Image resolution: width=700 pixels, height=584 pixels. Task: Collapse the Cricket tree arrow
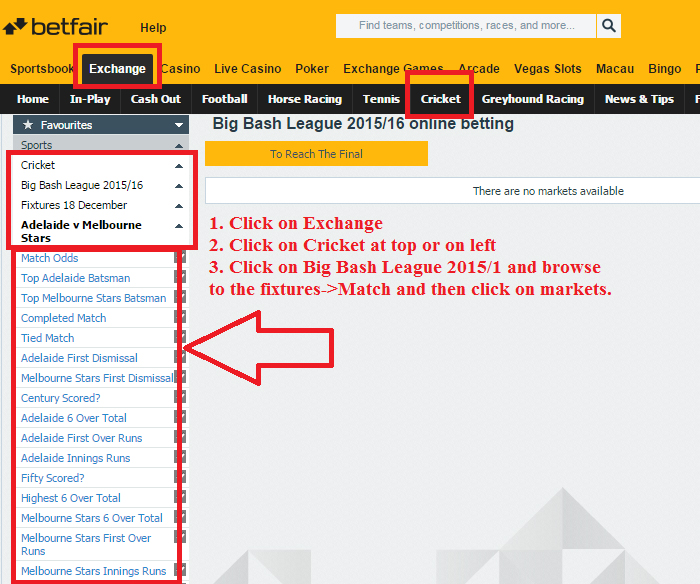coord(179,166)
